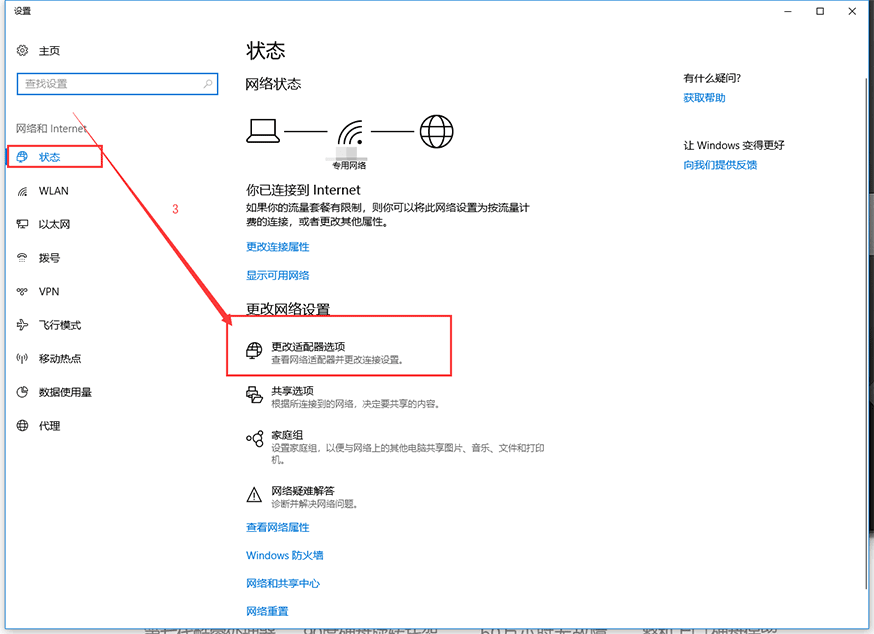Image resolution: width=874 pixels, height=634 pixels.
Task: Open the Windows 防火墙 link
Action: [x=284, y=555]
